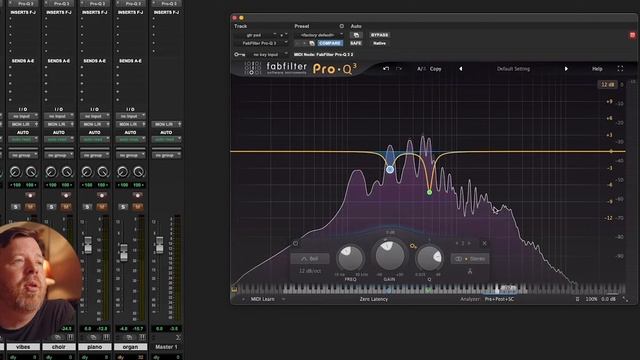Click the gain-Q link icon
This screenshot has height=360, width=640.
(x=413, y=246)
